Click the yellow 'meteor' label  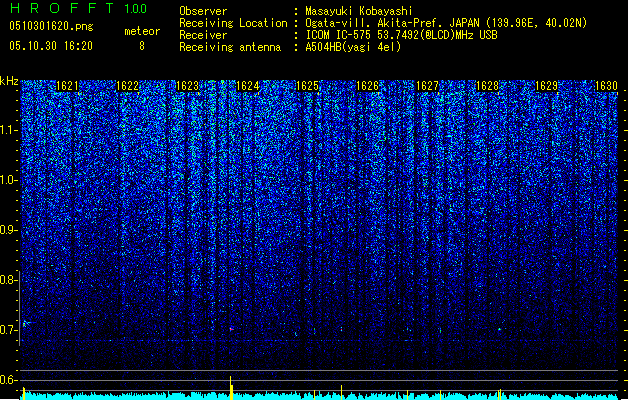point(142,31)
